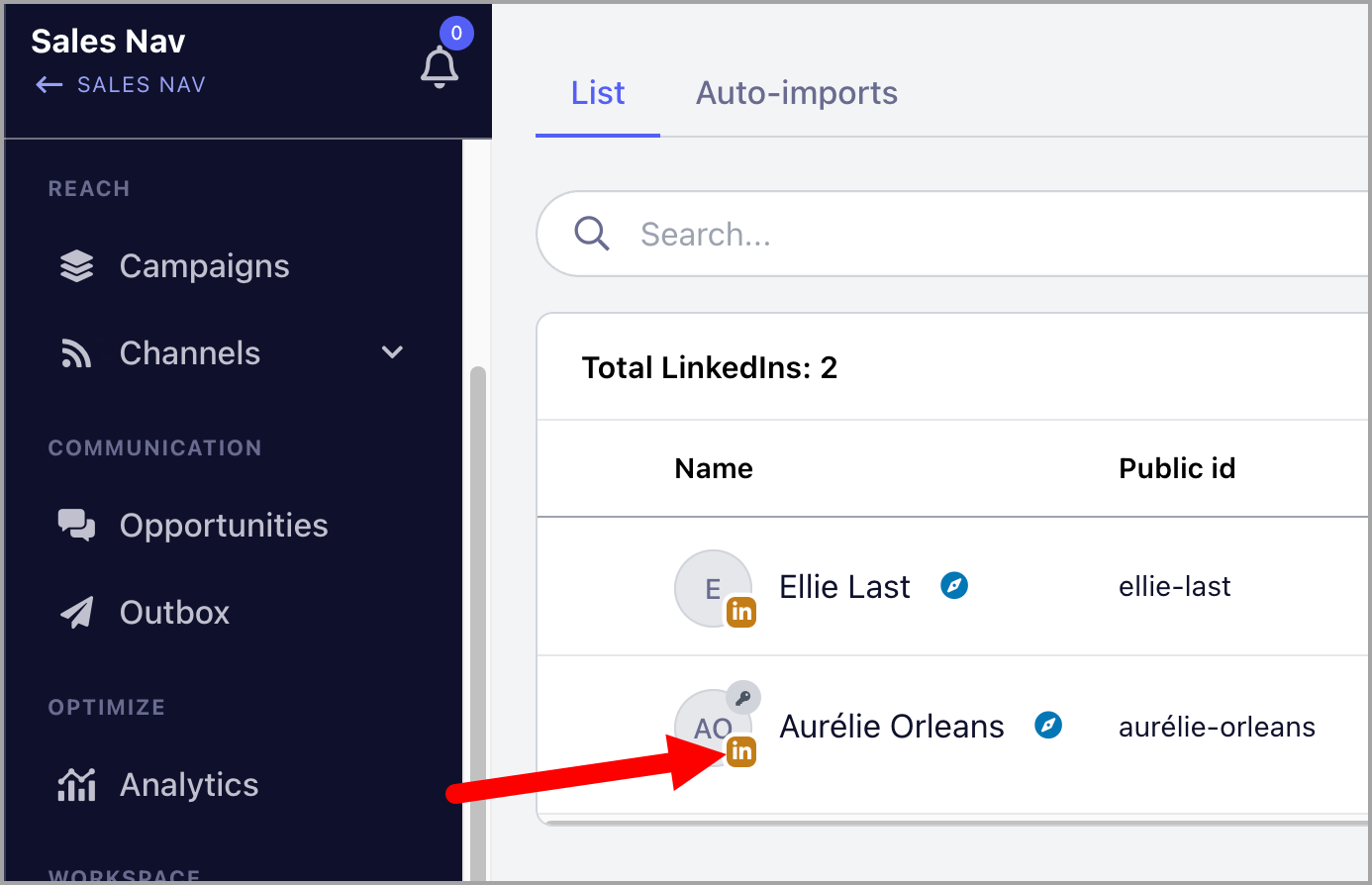Click the Public id column header

coord(1177,468)
